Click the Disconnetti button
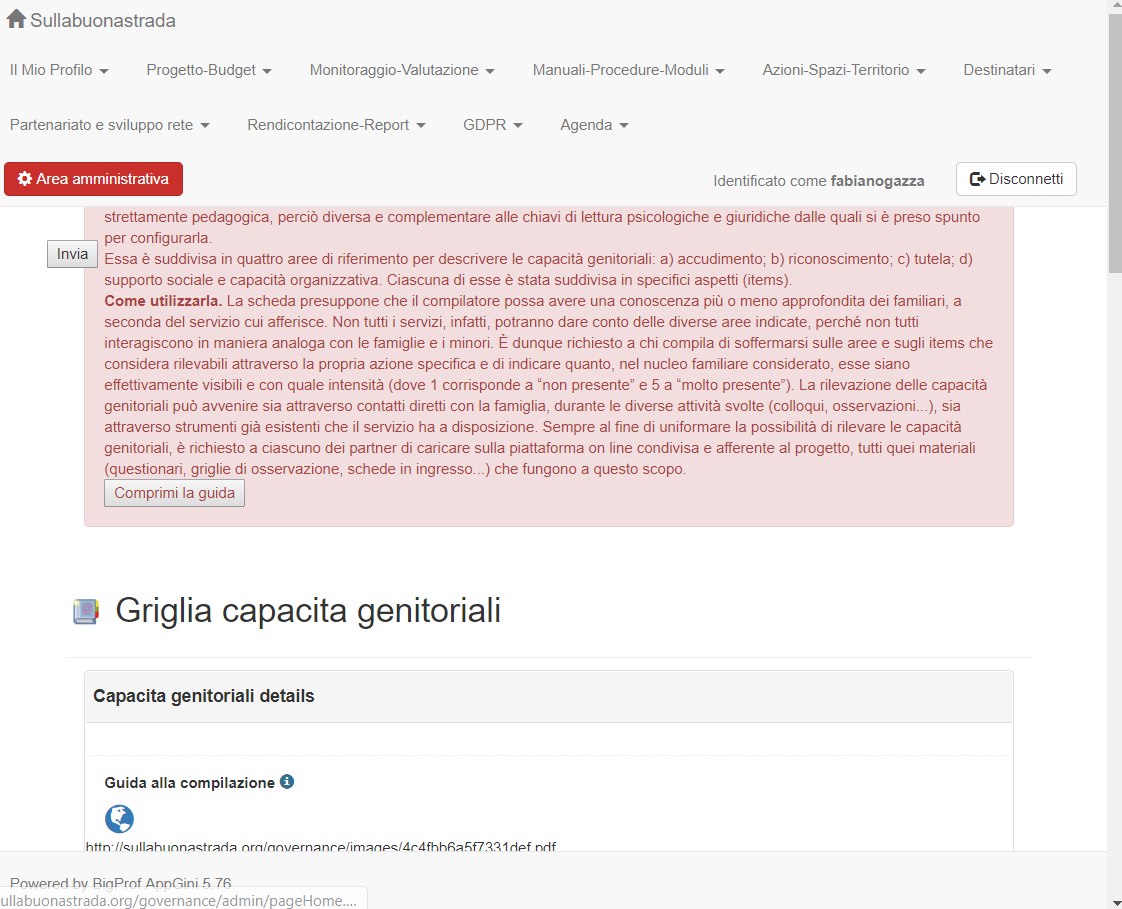The image size is (1122, 909). tap(1016, 179)
